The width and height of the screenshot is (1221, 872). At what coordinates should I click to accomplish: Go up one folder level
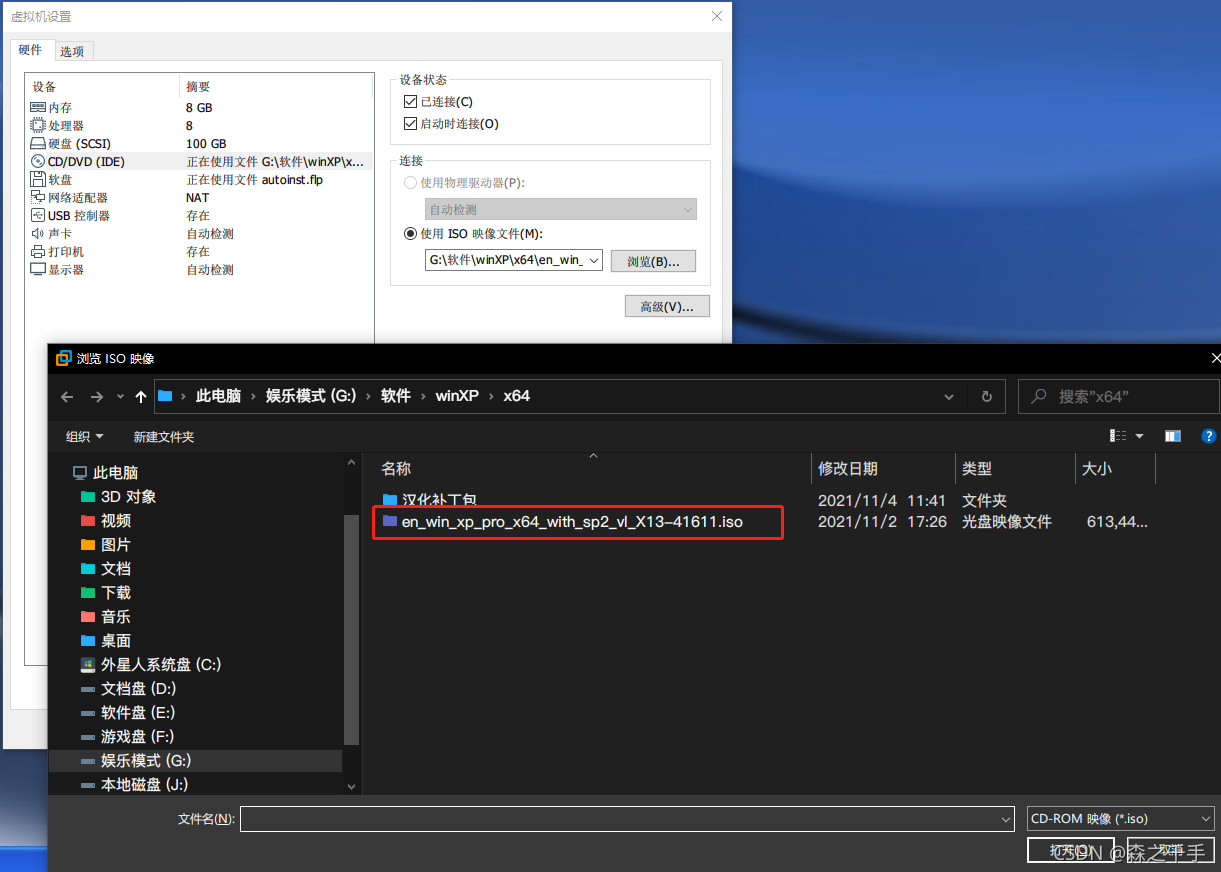coord(141,396)
